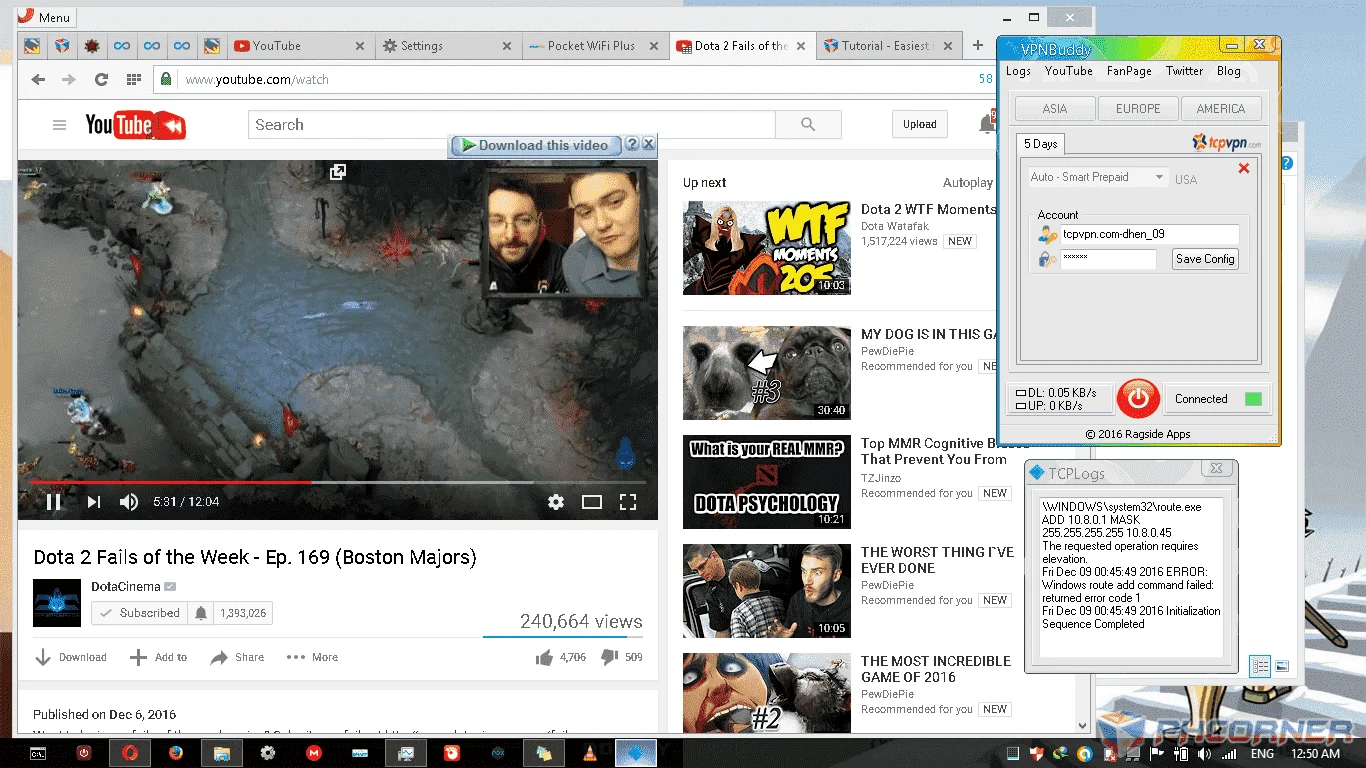Toggle the channel notification bell beside Subscribed
The image size is (1366, 768).
pyautogui.click(x=201, y=613)
